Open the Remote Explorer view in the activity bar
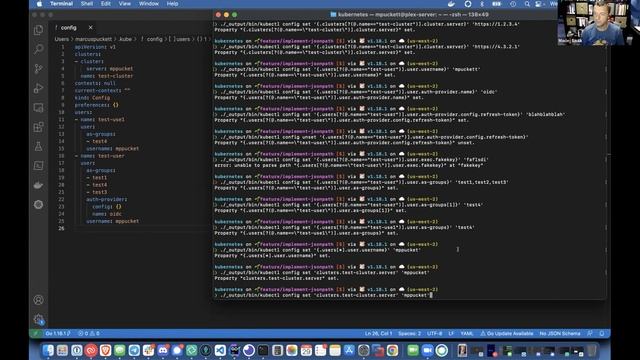This screenshot has height=360, width=640. pos(39,108)
